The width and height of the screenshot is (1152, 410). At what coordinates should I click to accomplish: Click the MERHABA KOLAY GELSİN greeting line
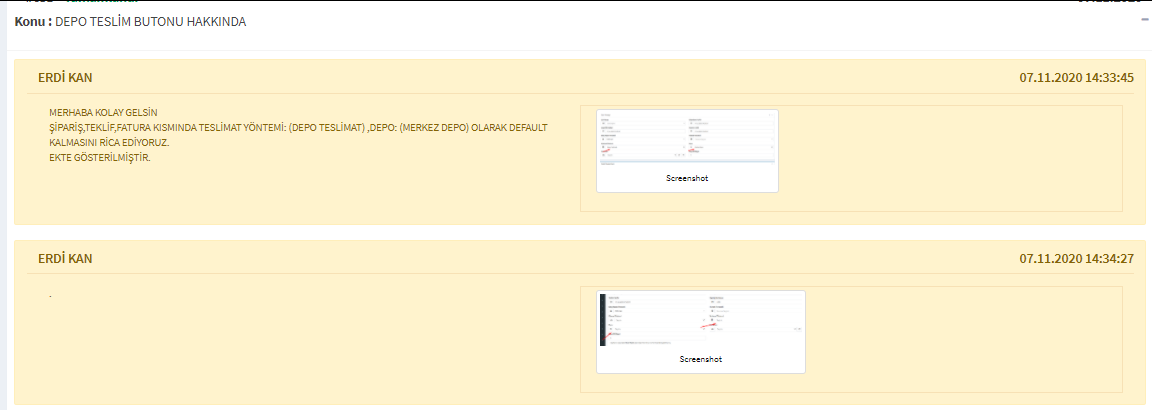point(104,112)
